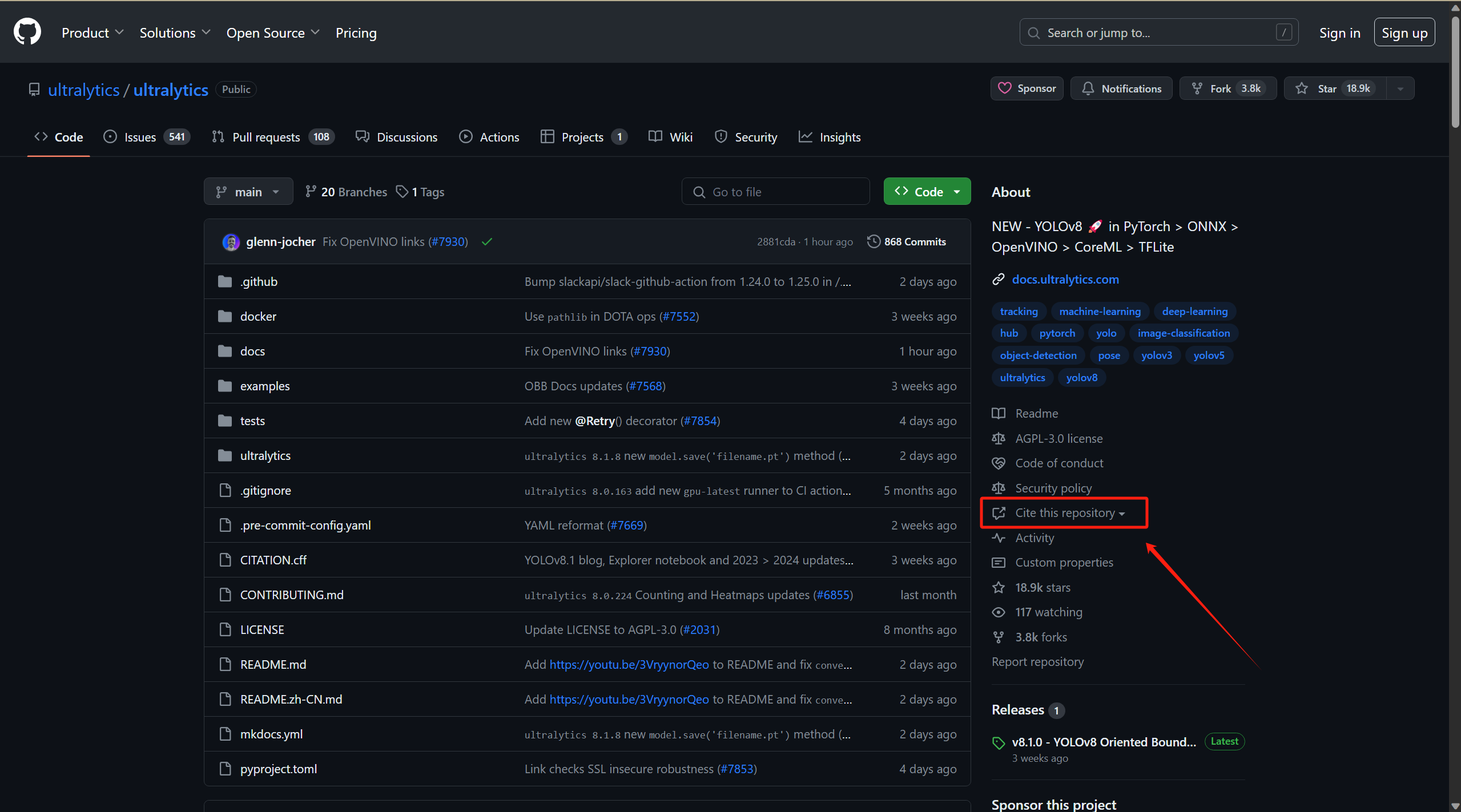Open the main branch selector
1461x812 pixels.
click(x=248, y=191)
